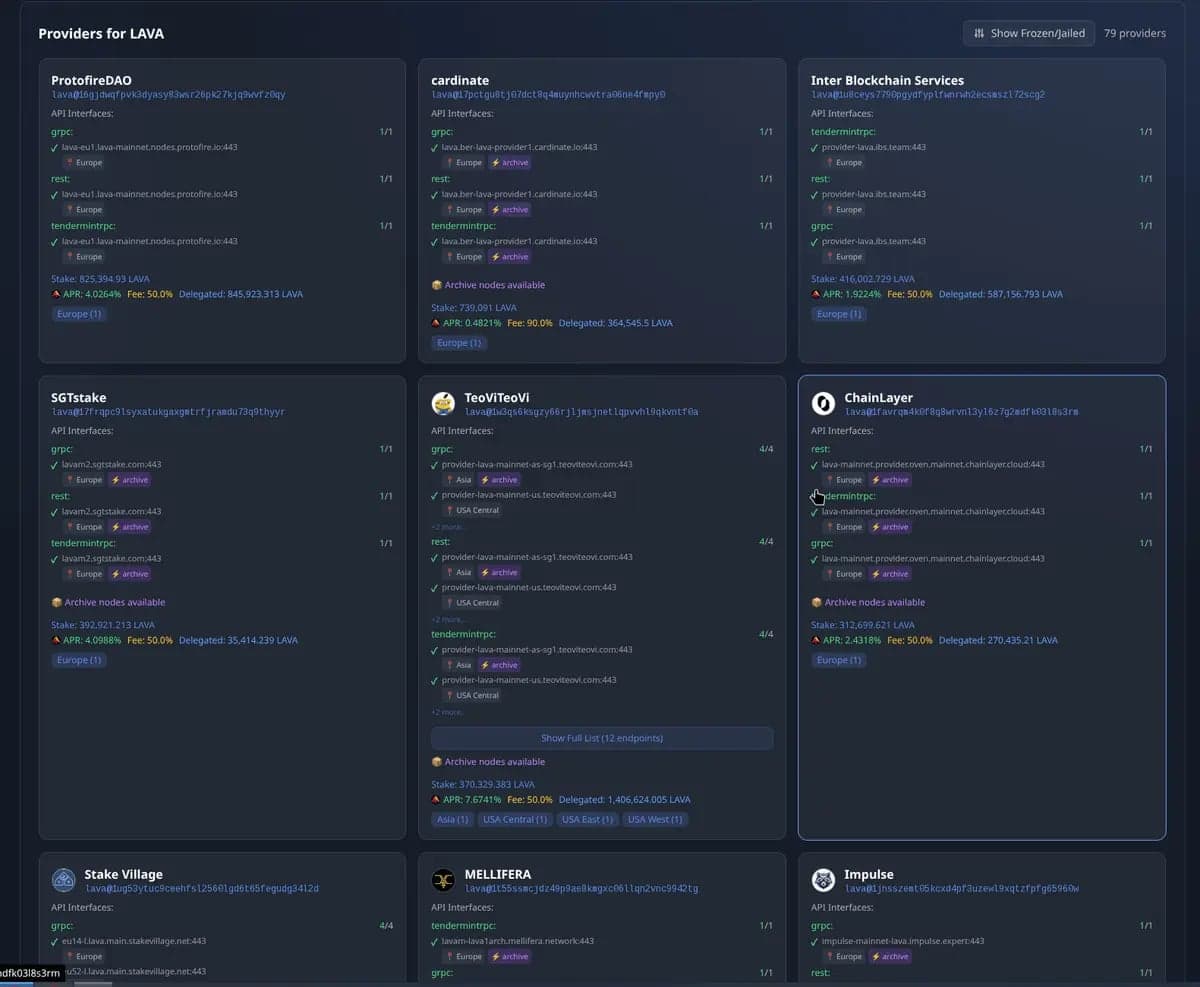Toggle Show Frozen/Jailed providers
Viewport: 1200px width, 987px height.
click(1029, 33)
